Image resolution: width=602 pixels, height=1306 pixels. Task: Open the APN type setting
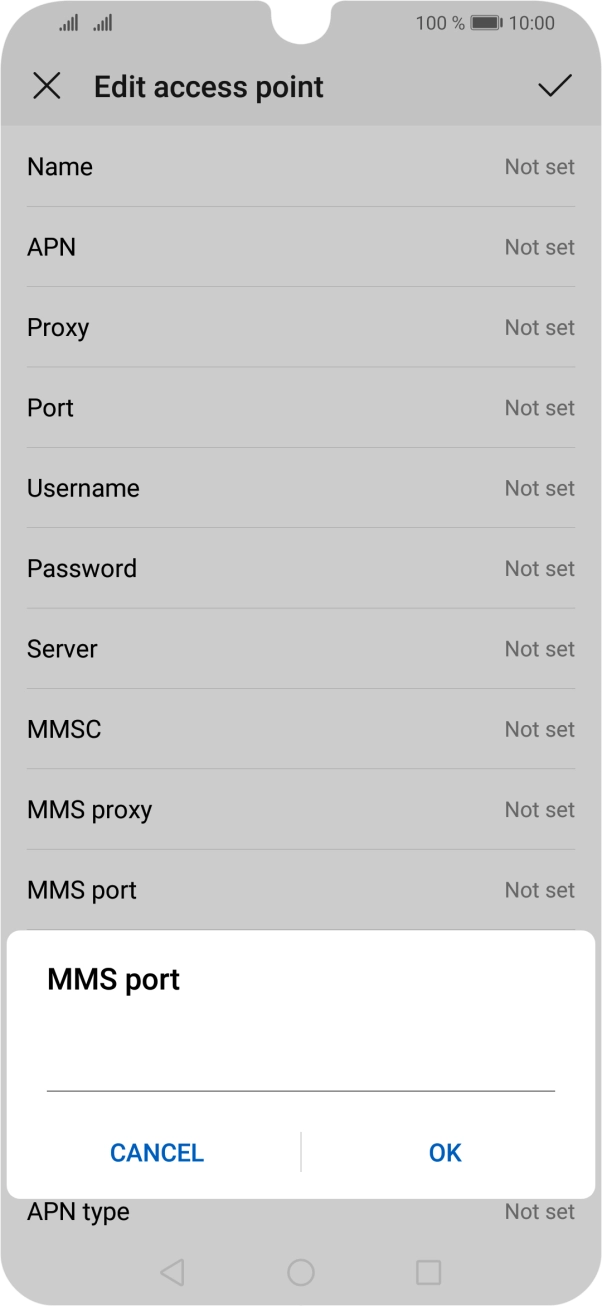pos(300,1213)
